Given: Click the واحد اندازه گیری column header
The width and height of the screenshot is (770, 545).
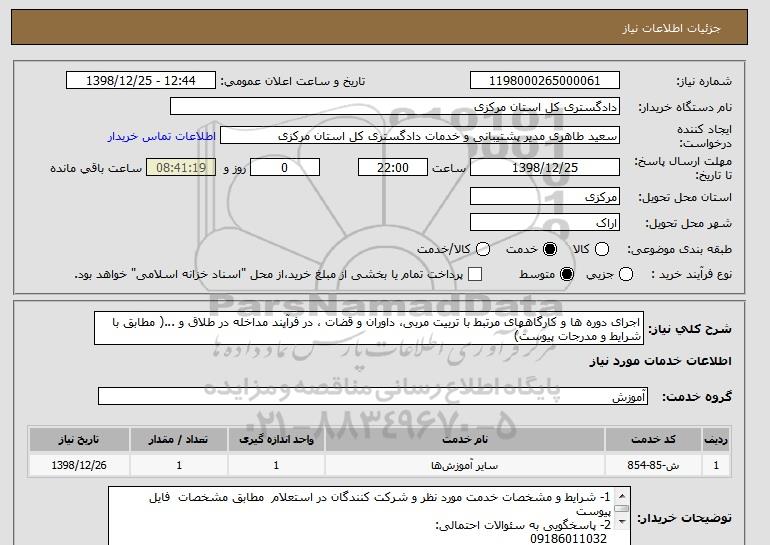Looking at the screenshot, I should pos(276,439).
